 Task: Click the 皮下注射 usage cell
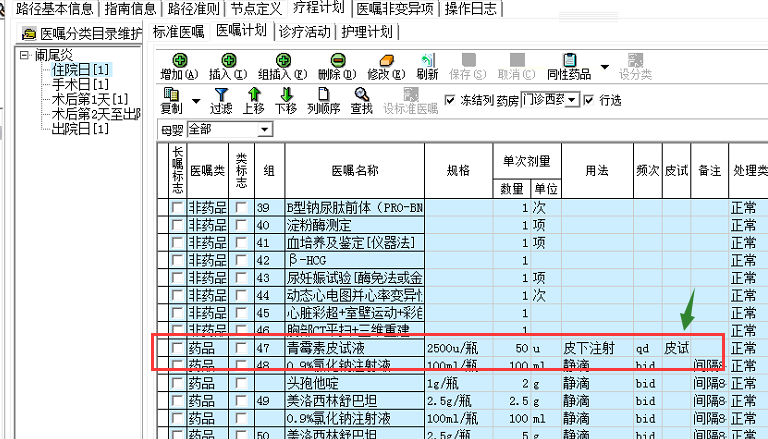(x=597, y=348)
